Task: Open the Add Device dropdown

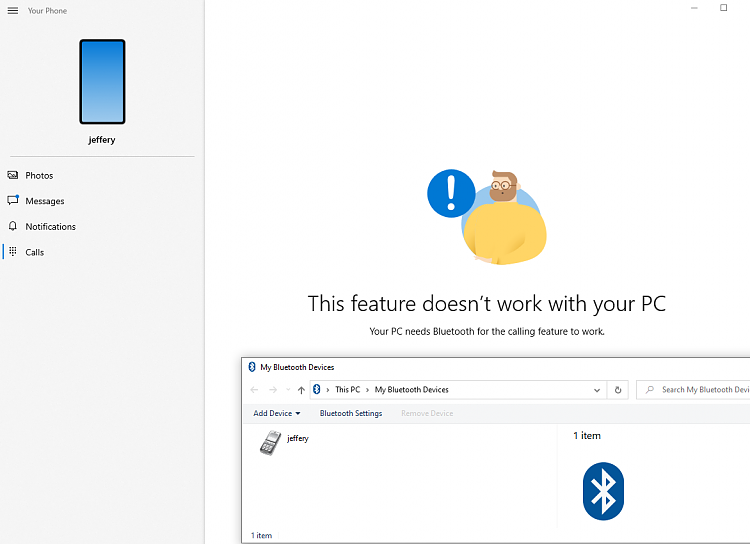Action: point(276,413)
